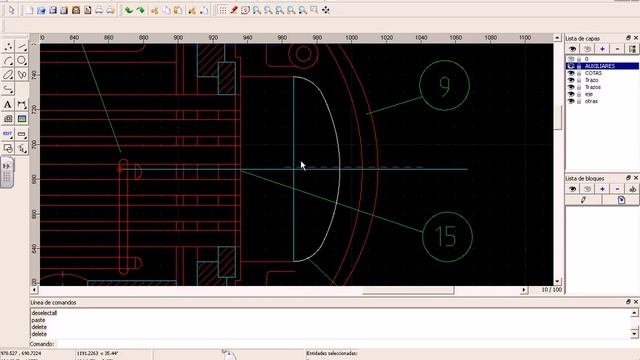Remove the active block

tap(617, 189)
